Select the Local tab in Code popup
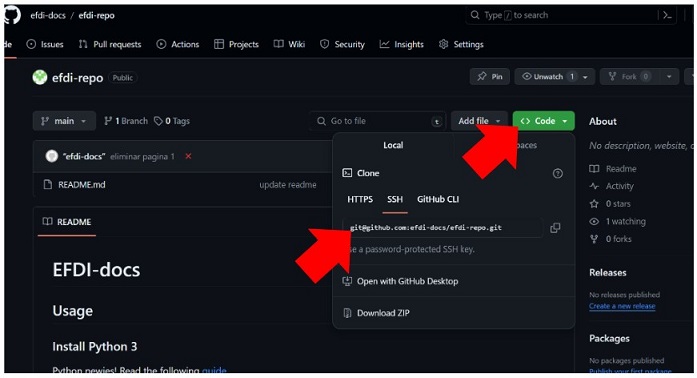The height and width of the screenshot is (378, 697). tap(393, 145)
